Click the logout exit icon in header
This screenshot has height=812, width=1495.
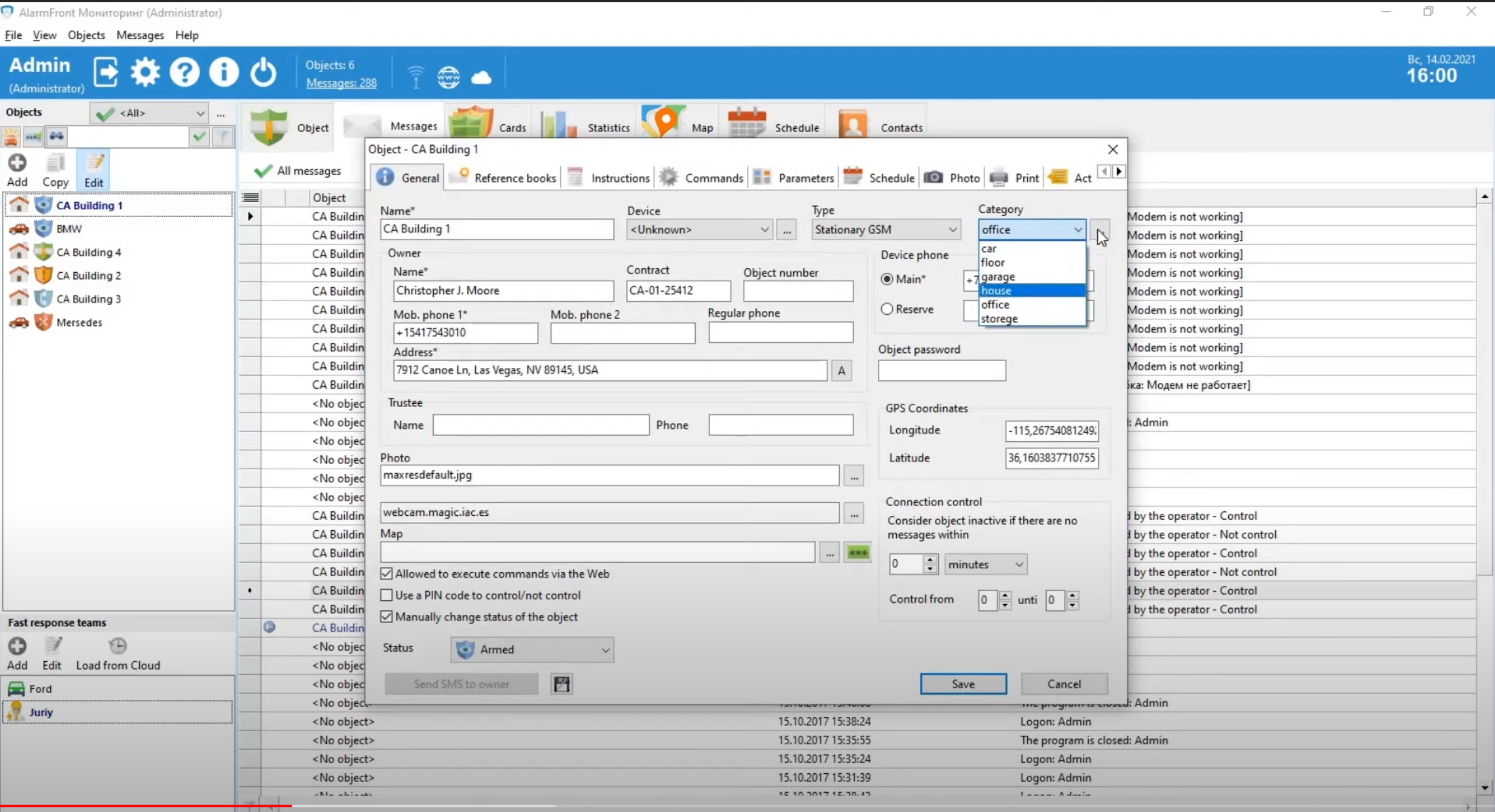click(105, 72)
